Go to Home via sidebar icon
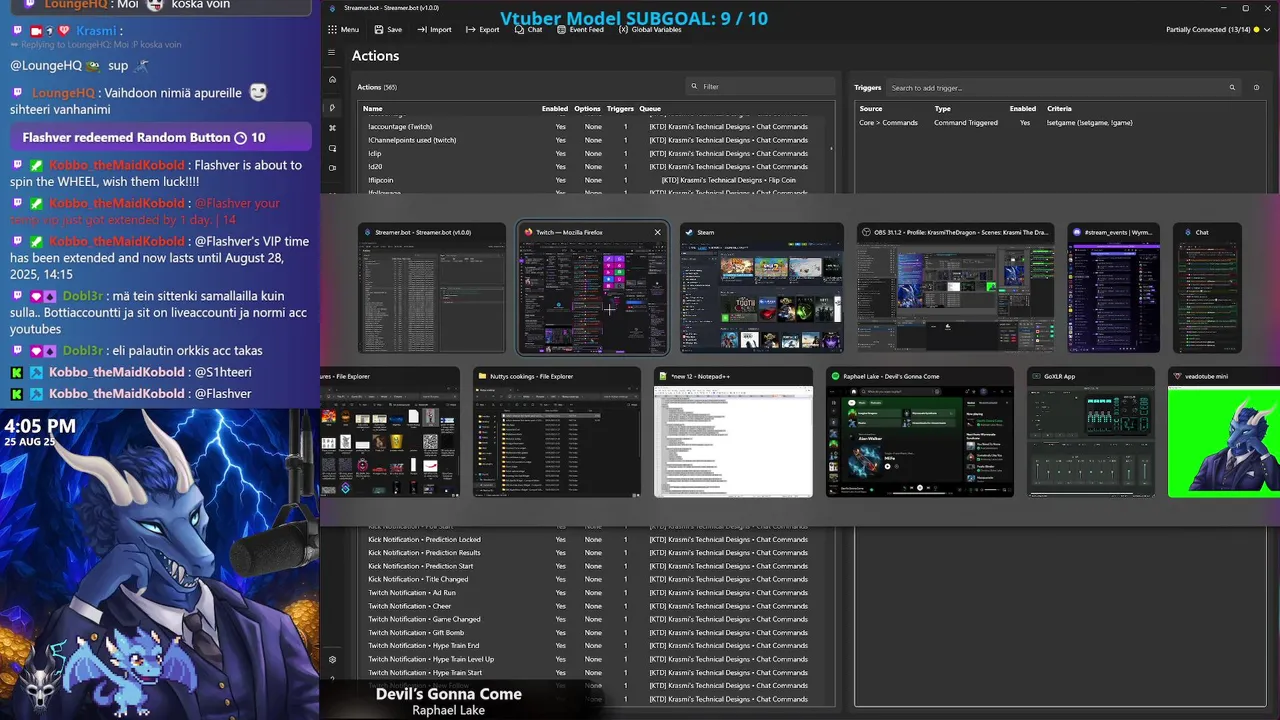Image resolution: width=1280 pixels, height=720 pixels. pos(332,80)
